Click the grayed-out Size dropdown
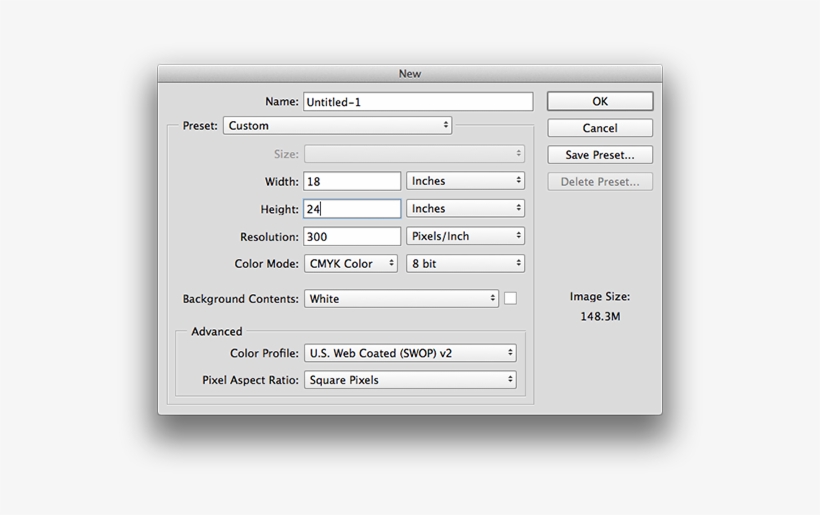This screenshot has height=515, width=820. click(x=414, y=154)
